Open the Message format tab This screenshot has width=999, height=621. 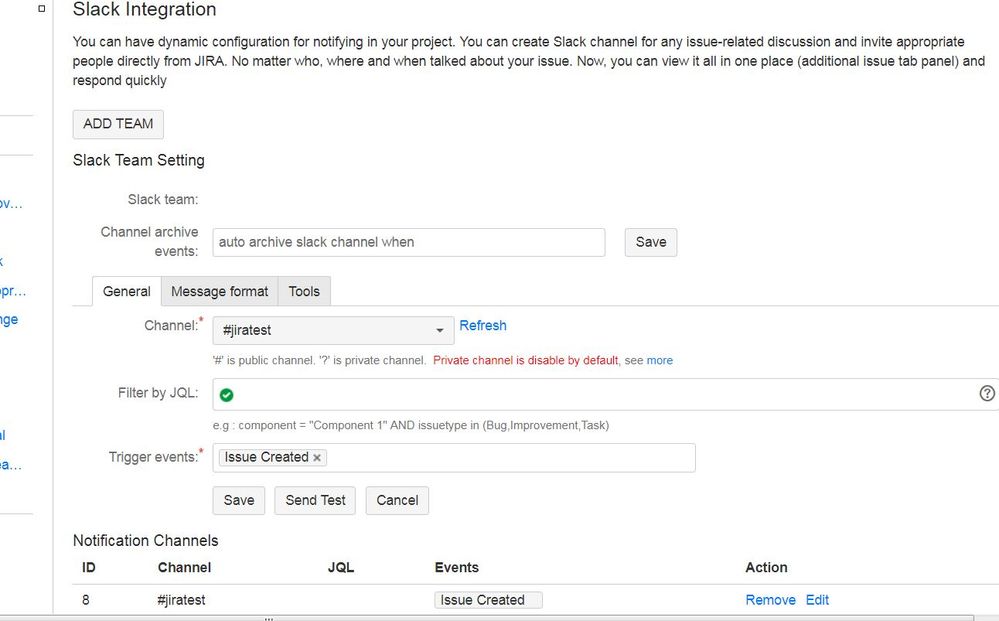coord(219,292)
